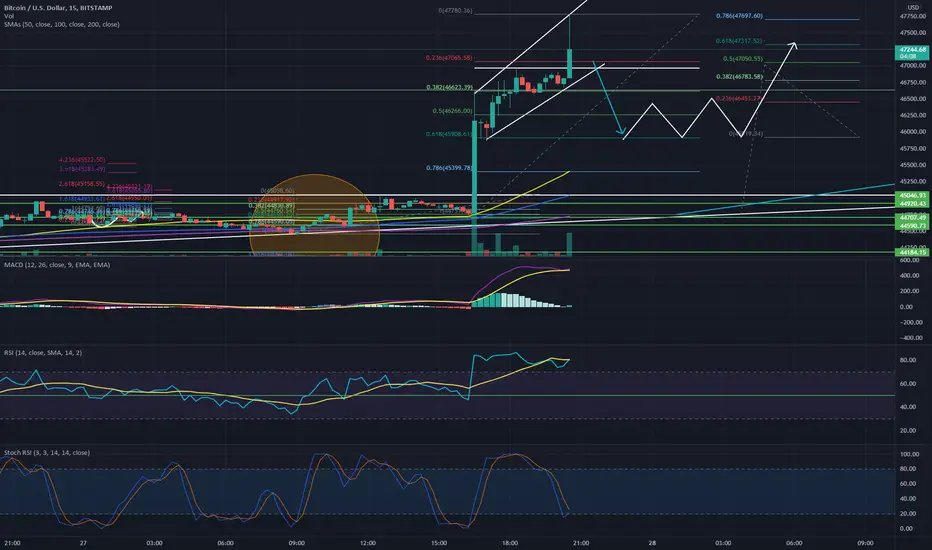Select the SMAs (50, 100, 200) indicator legend
Viewport: 932px width, 550px height.
point(62,24)
